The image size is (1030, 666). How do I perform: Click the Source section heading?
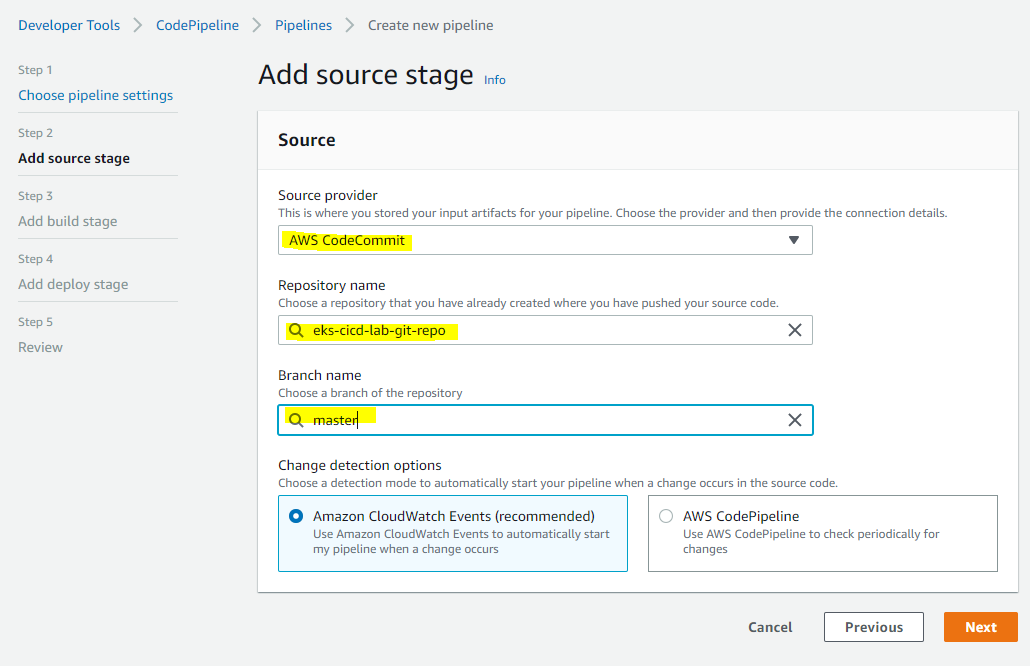pos(307,140)
